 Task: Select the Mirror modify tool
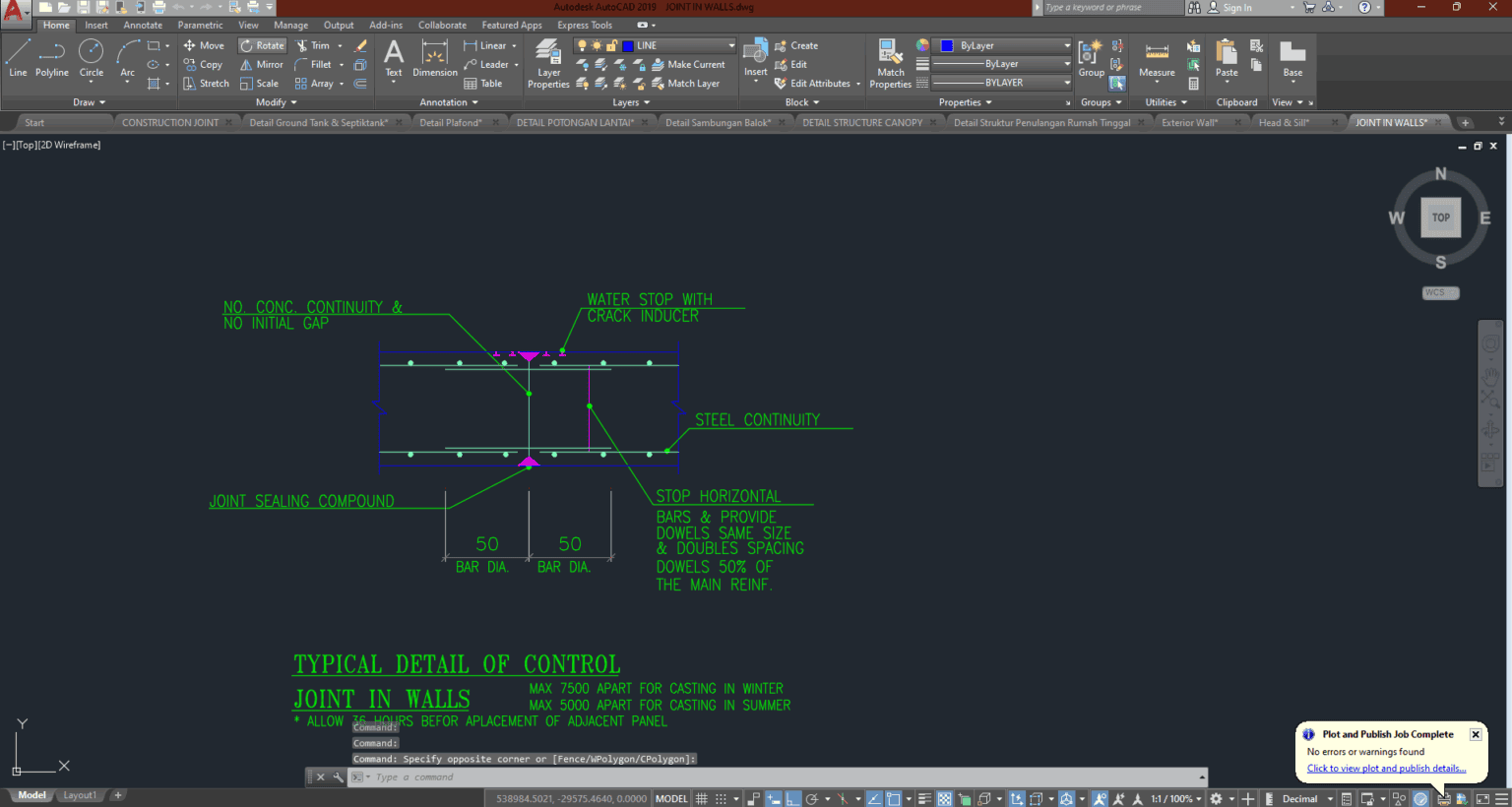tap(261, 64)
